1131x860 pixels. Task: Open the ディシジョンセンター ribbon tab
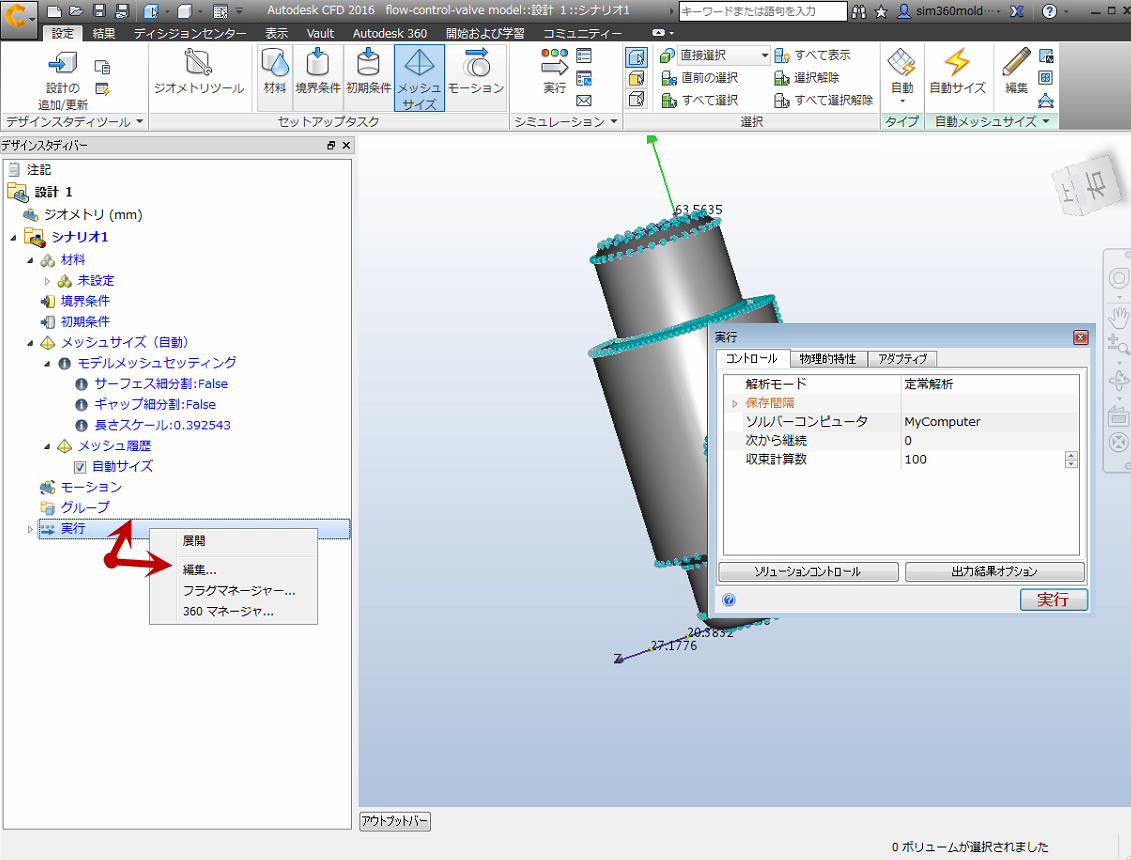pos(190,33)
